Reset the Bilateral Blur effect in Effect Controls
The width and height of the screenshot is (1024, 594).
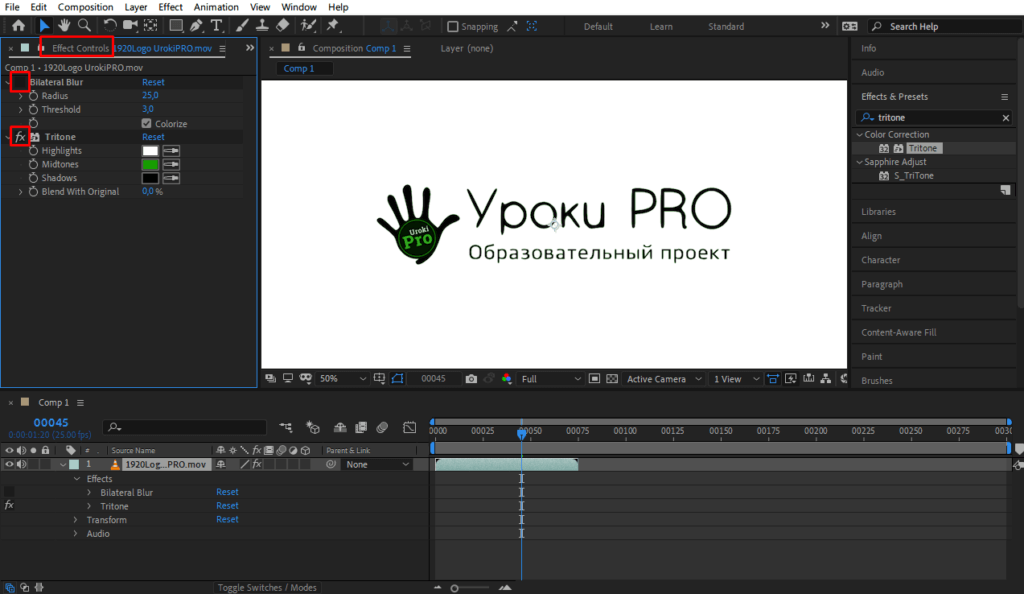click(153, 82)
